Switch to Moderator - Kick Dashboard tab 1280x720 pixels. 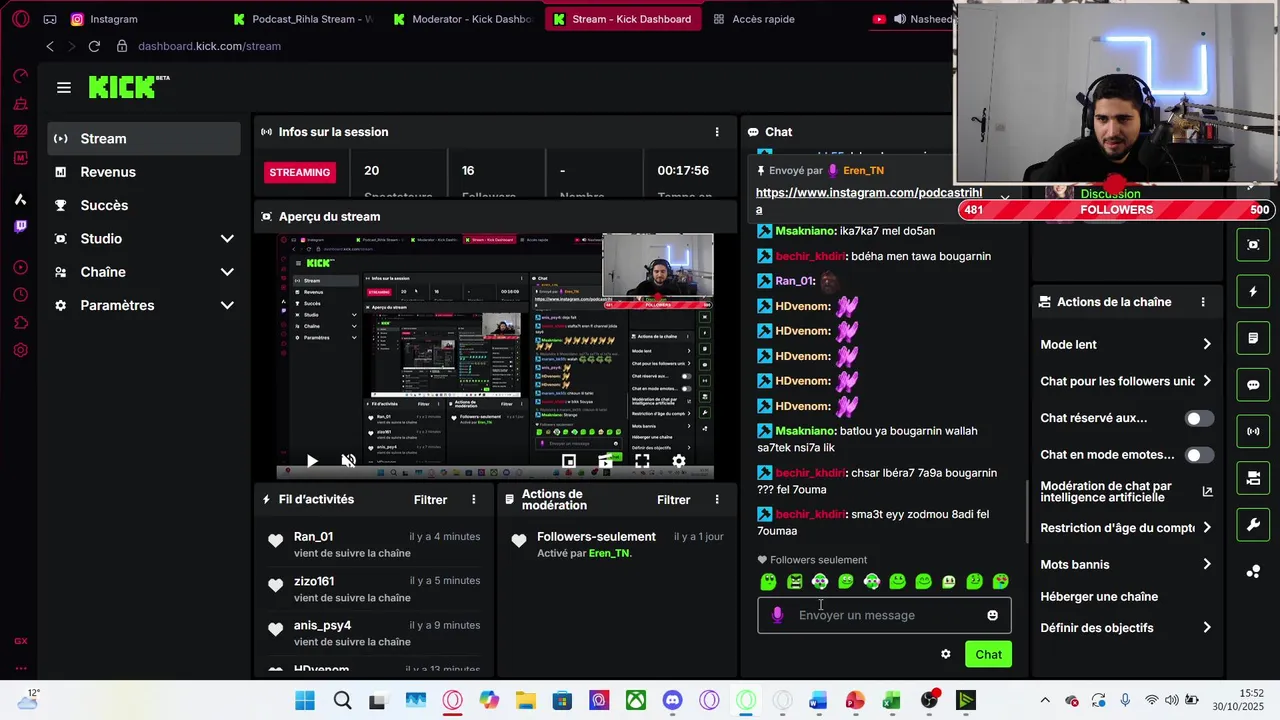(463, 19)
